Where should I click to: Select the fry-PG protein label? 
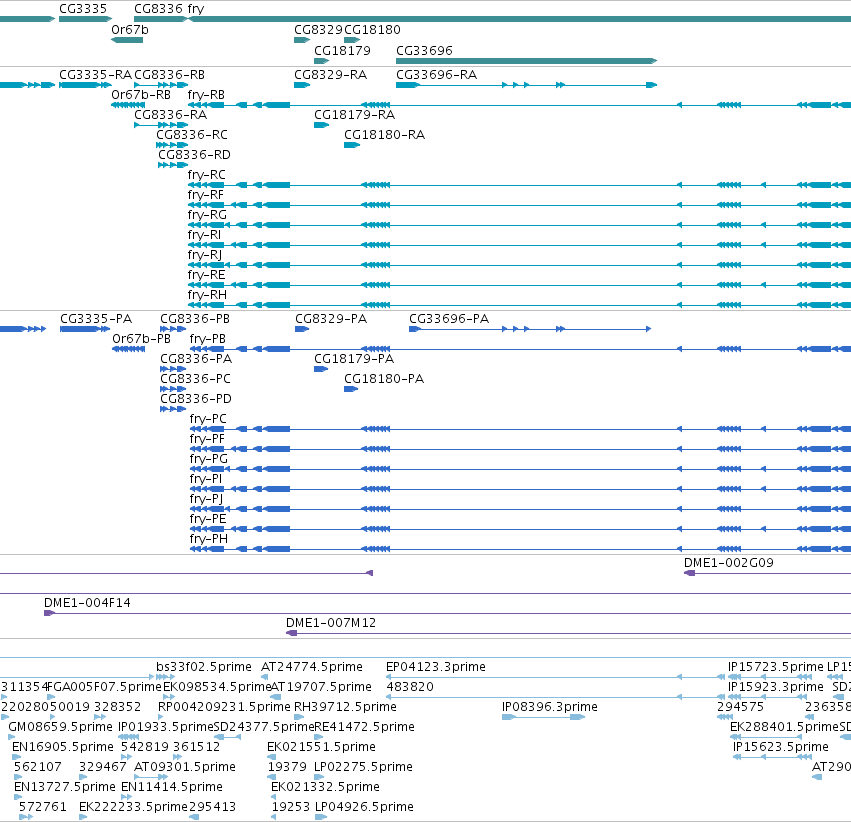pos(209,458)
